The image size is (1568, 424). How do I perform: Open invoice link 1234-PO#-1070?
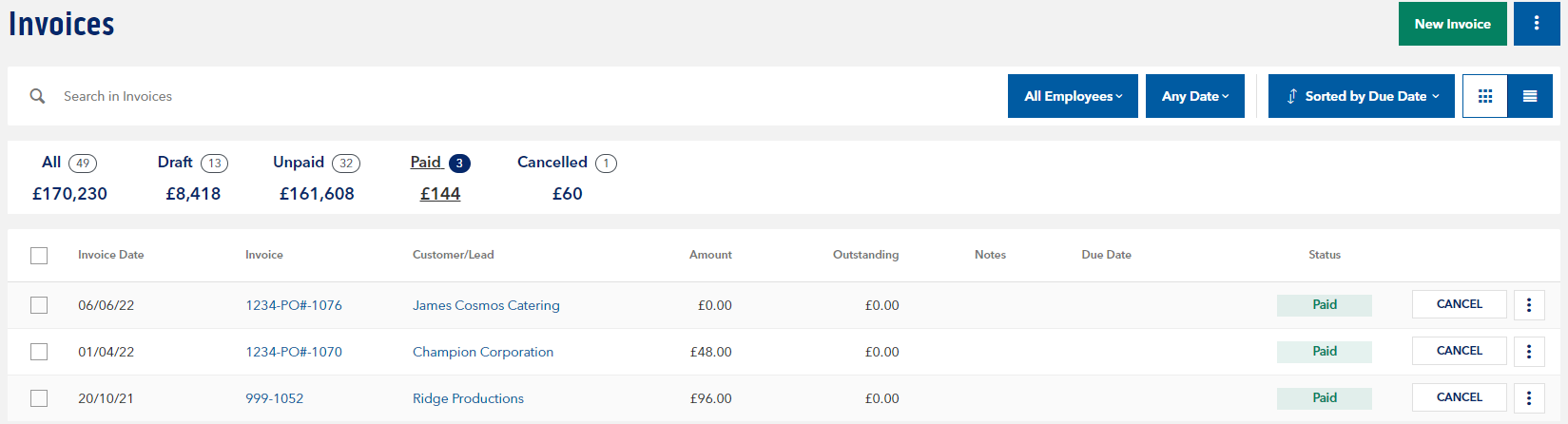tap(294, 352)
